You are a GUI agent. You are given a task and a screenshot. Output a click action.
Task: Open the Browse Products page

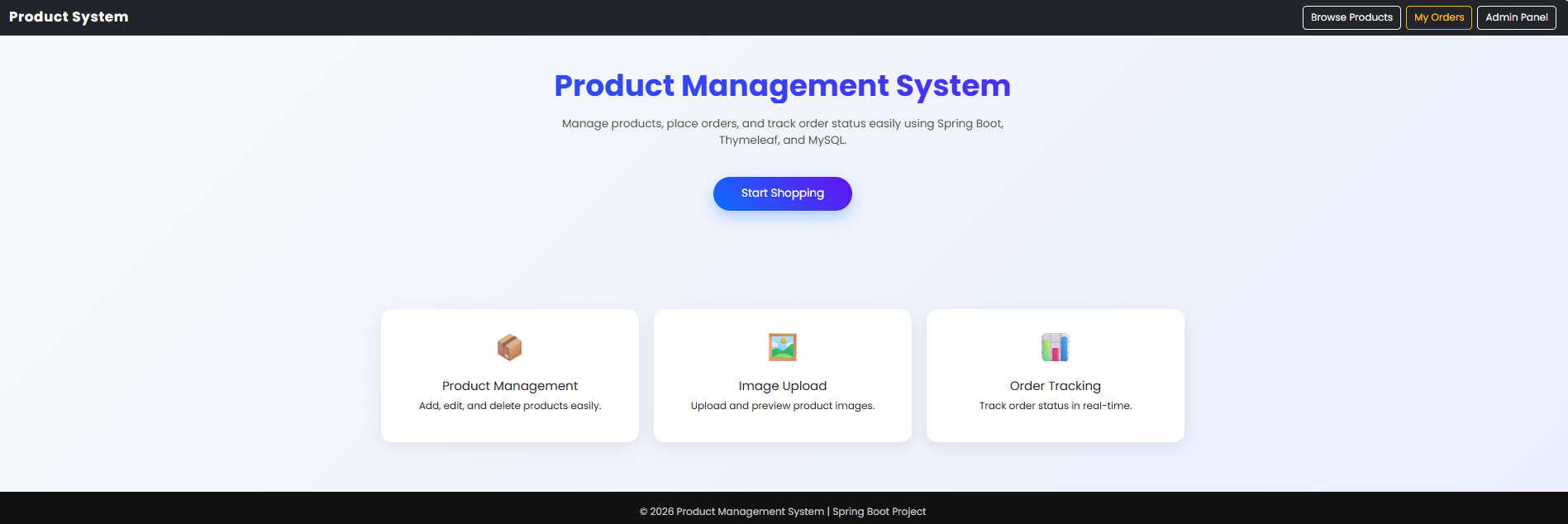tap(1351, 17)
